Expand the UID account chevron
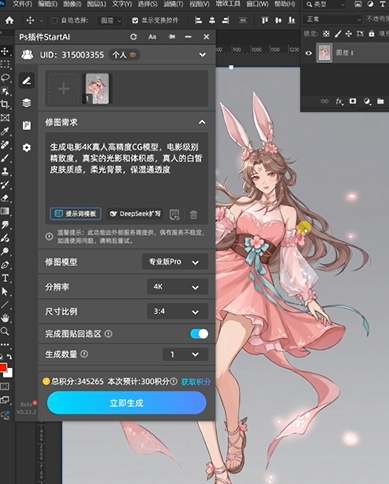Image resolution: width=389 pixels, height=484 pixels. pos(202,55)
